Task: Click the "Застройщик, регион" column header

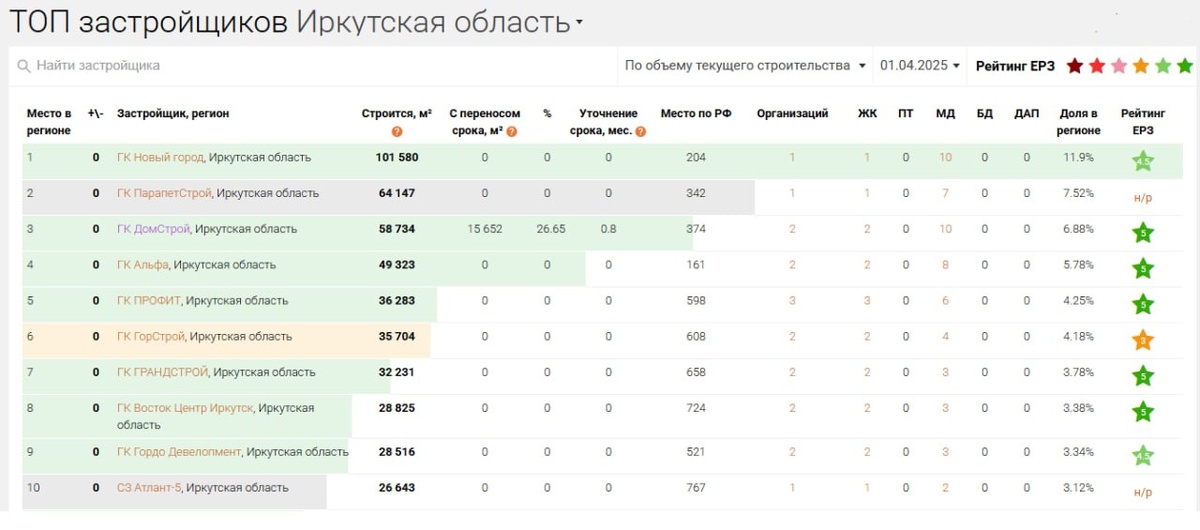Action: [173, 114]
